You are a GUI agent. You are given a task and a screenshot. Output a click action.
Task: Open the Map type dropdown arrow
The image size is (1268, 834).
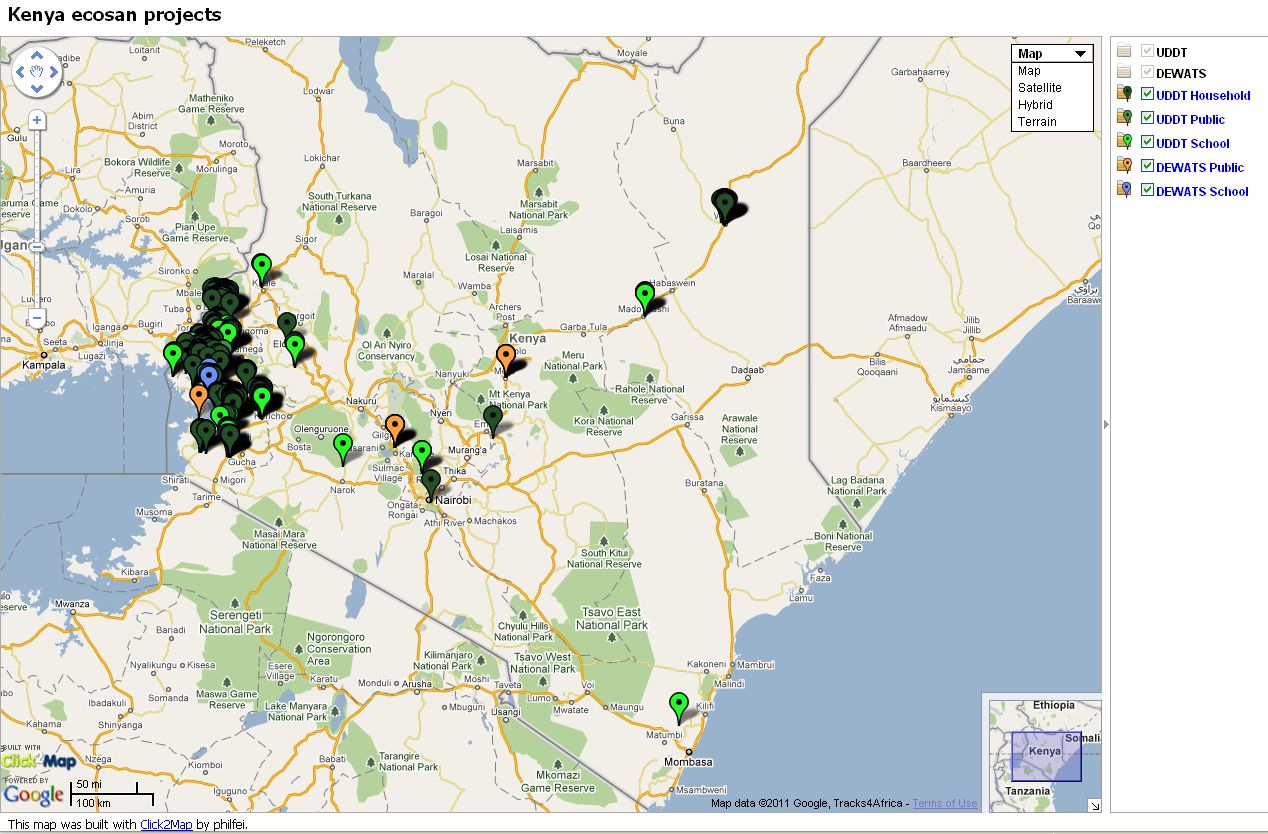pos(1081,52)
